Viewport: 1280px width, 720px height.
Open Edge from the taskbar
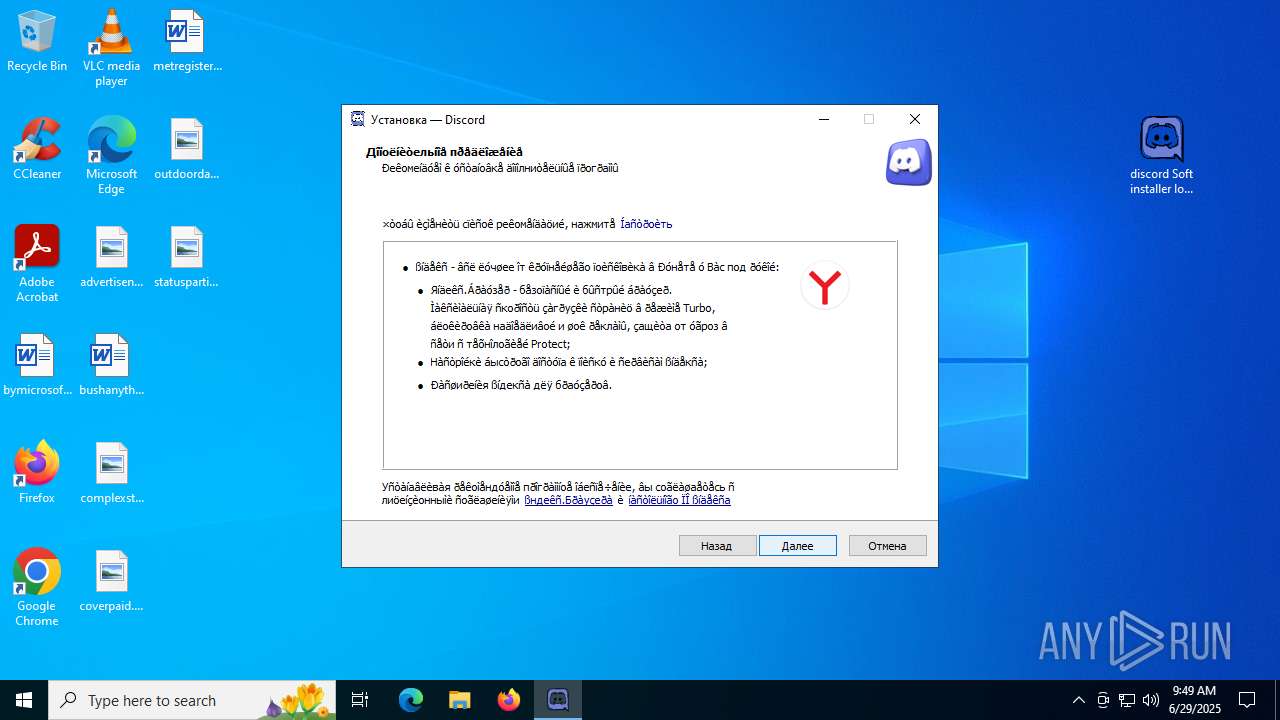[411, 700]
